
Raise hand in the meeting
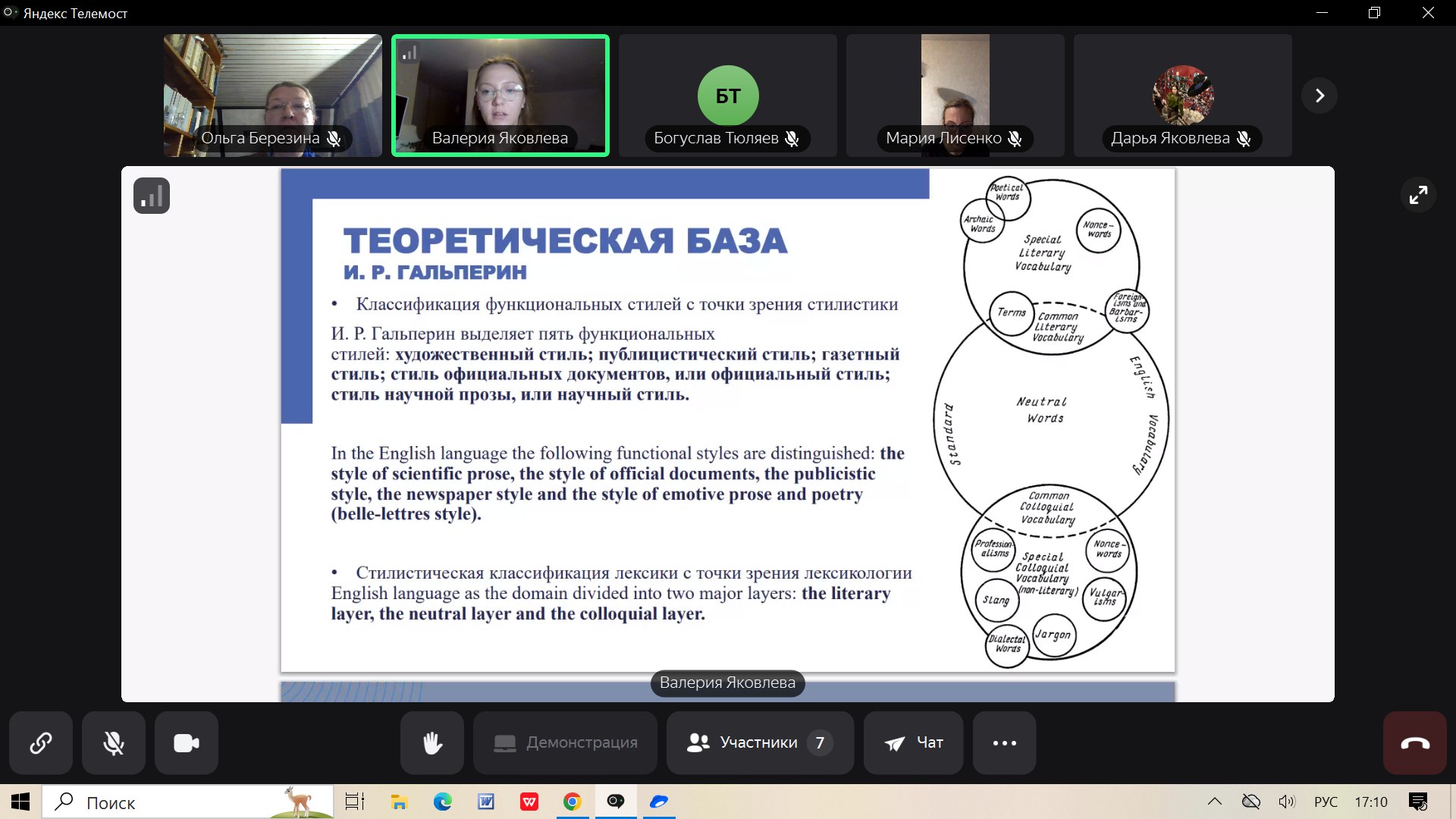432,743
